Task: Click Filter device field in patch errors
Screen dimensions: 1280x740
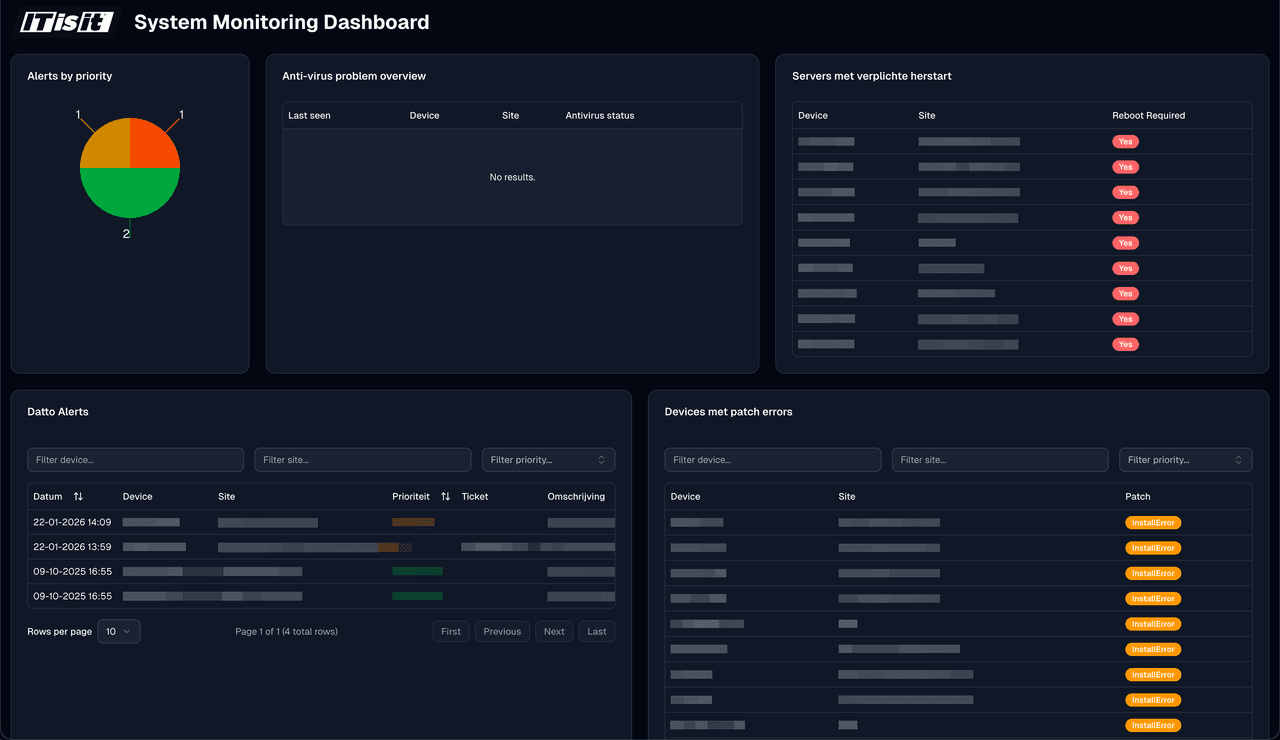Action: 772,460
